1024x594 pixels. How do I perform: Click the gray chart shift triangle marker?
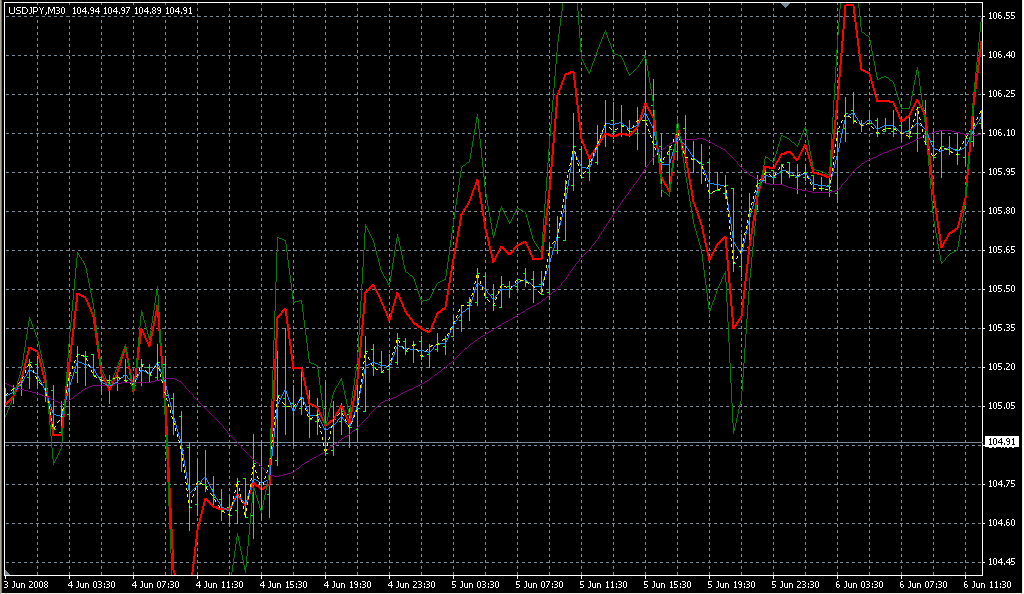point(787,5)
